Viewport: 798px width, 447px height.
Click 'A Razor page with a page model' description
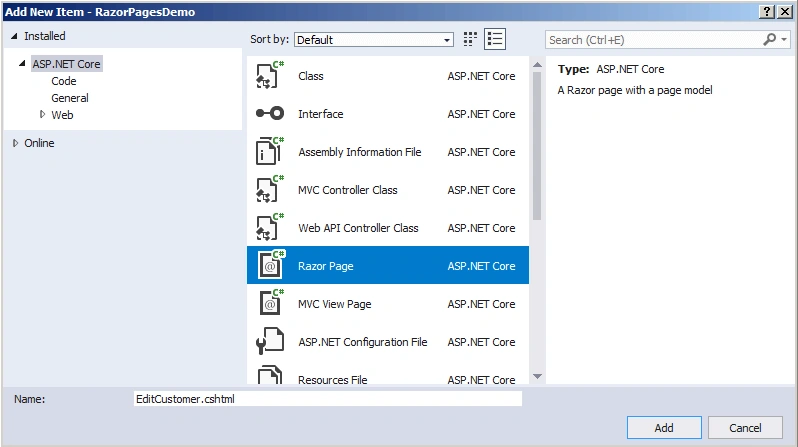(x=635, y=90)
